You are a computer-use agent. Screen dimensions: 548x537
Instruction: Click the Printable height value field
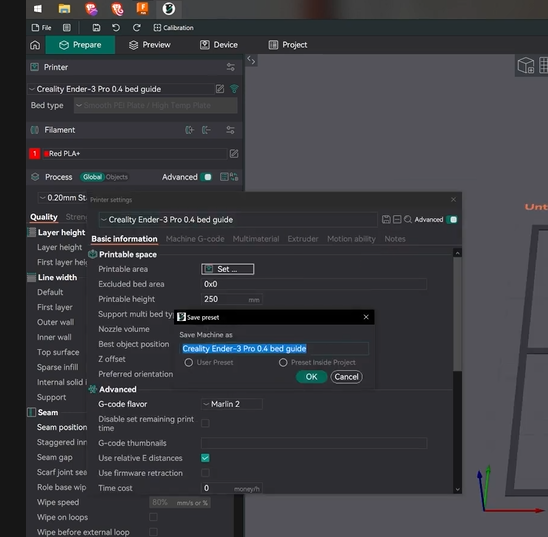[231, 299]
